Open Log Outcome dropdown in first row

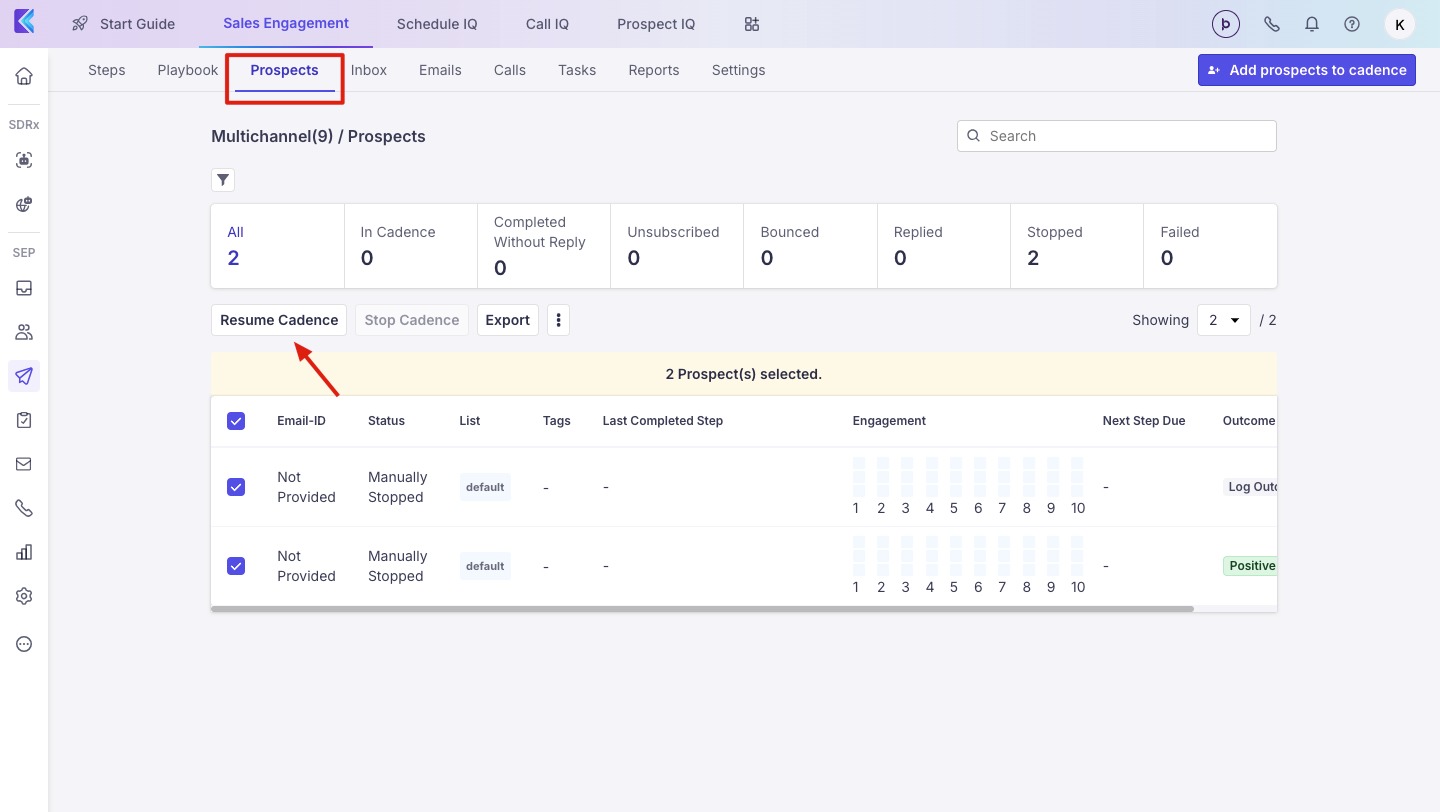coord(1251,487)
